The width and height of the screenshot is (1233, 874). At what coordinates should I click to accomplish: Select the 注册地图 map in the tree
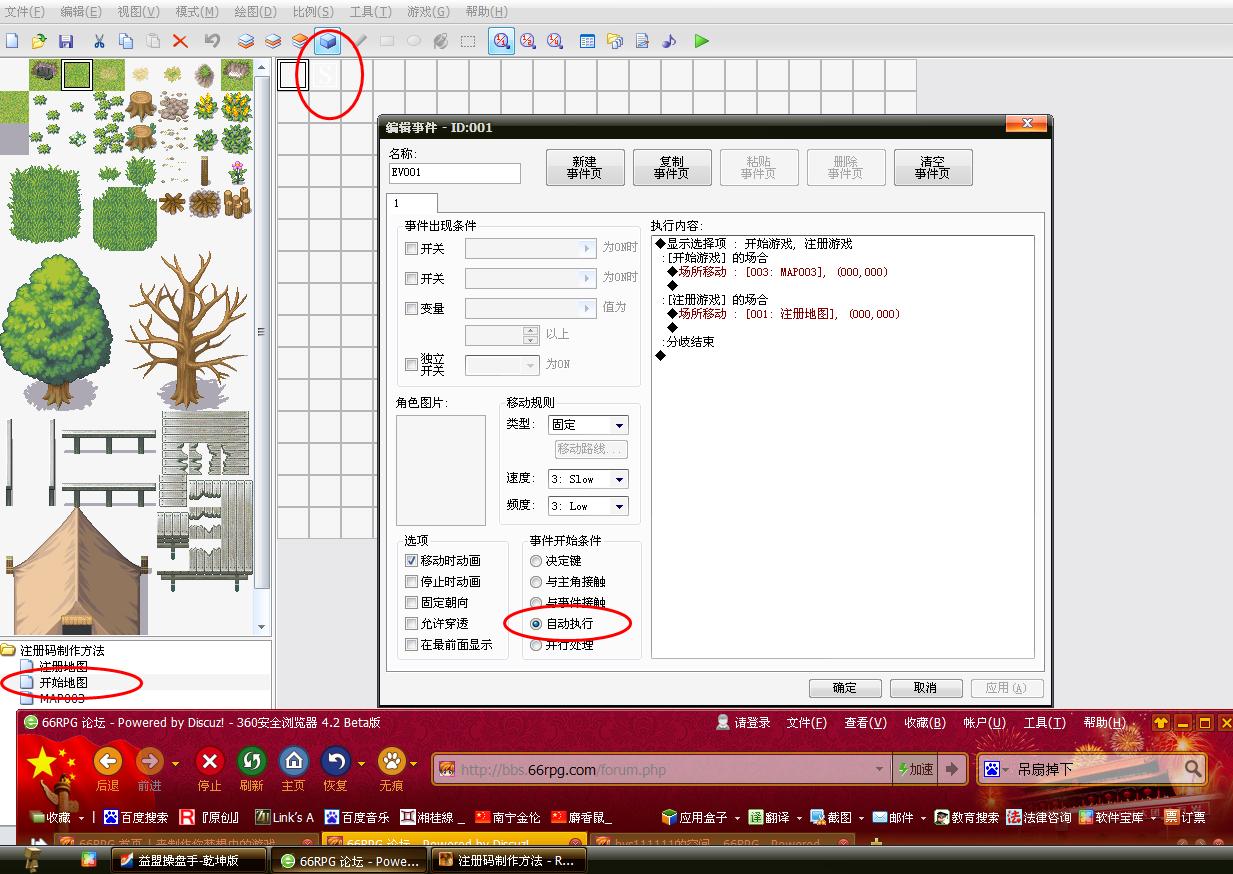pos(63,666)
